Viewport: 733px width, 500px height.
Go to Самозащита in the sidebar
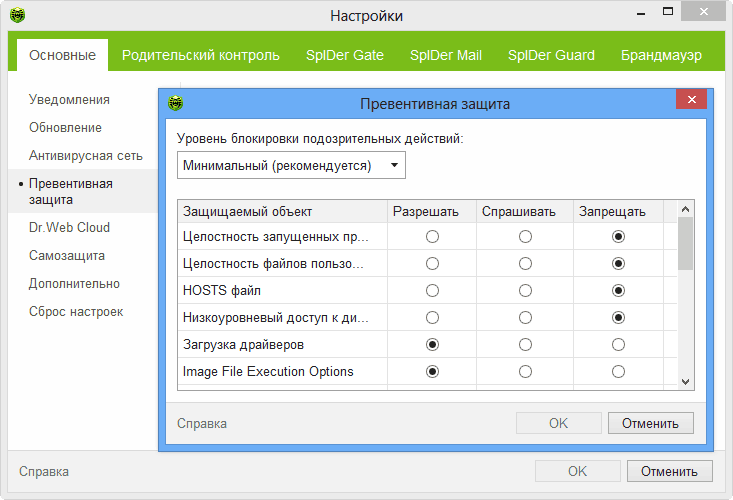tap(67, 255)
